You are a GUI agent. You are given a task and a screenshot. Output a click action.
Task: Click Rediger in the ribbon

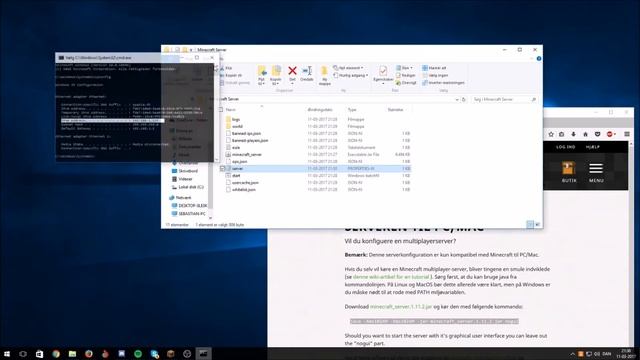pyautogui.click(x=405, y=75)
